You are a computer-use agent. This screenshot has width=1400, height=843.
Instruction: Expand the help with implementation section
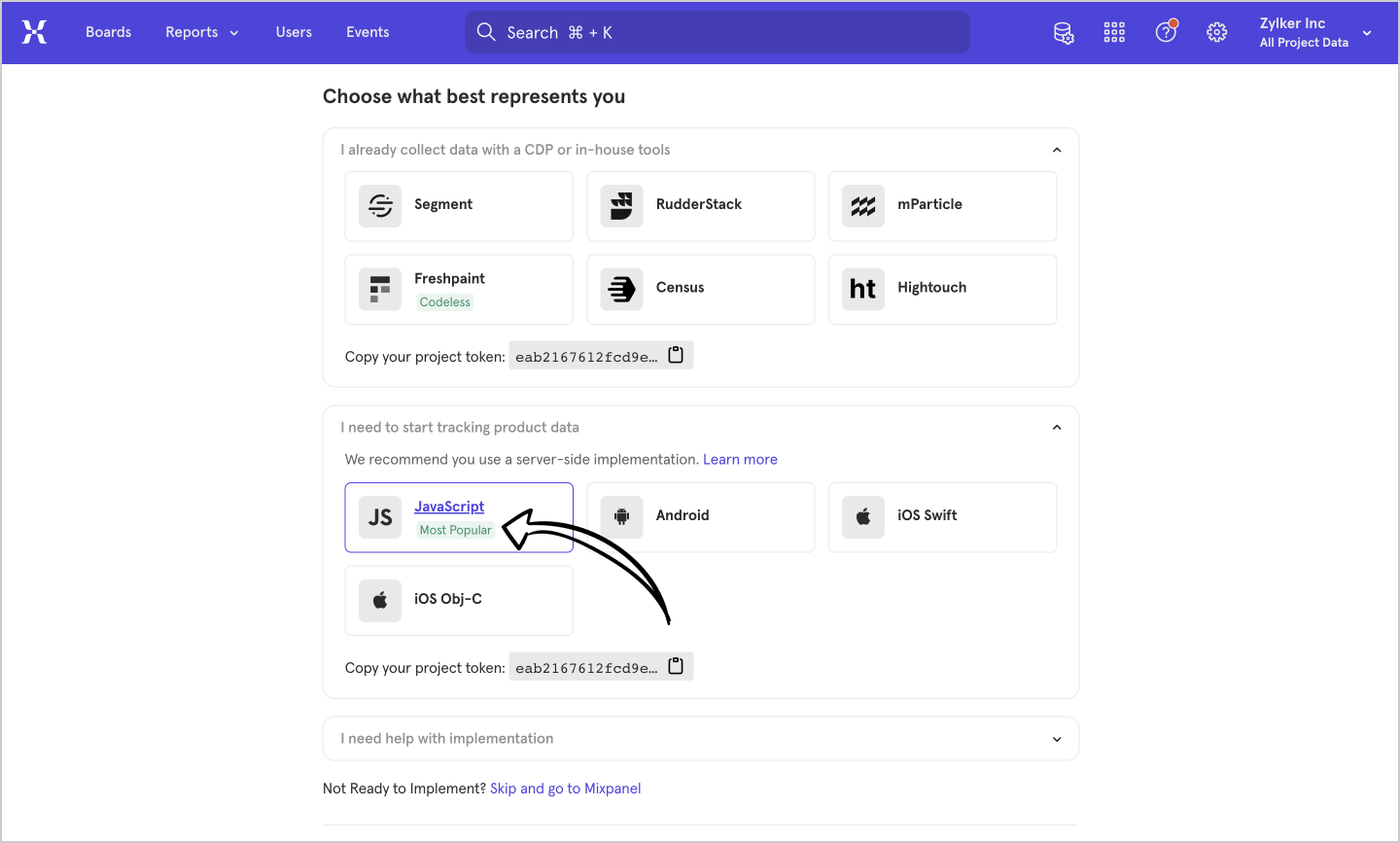tap(1057, 739)
